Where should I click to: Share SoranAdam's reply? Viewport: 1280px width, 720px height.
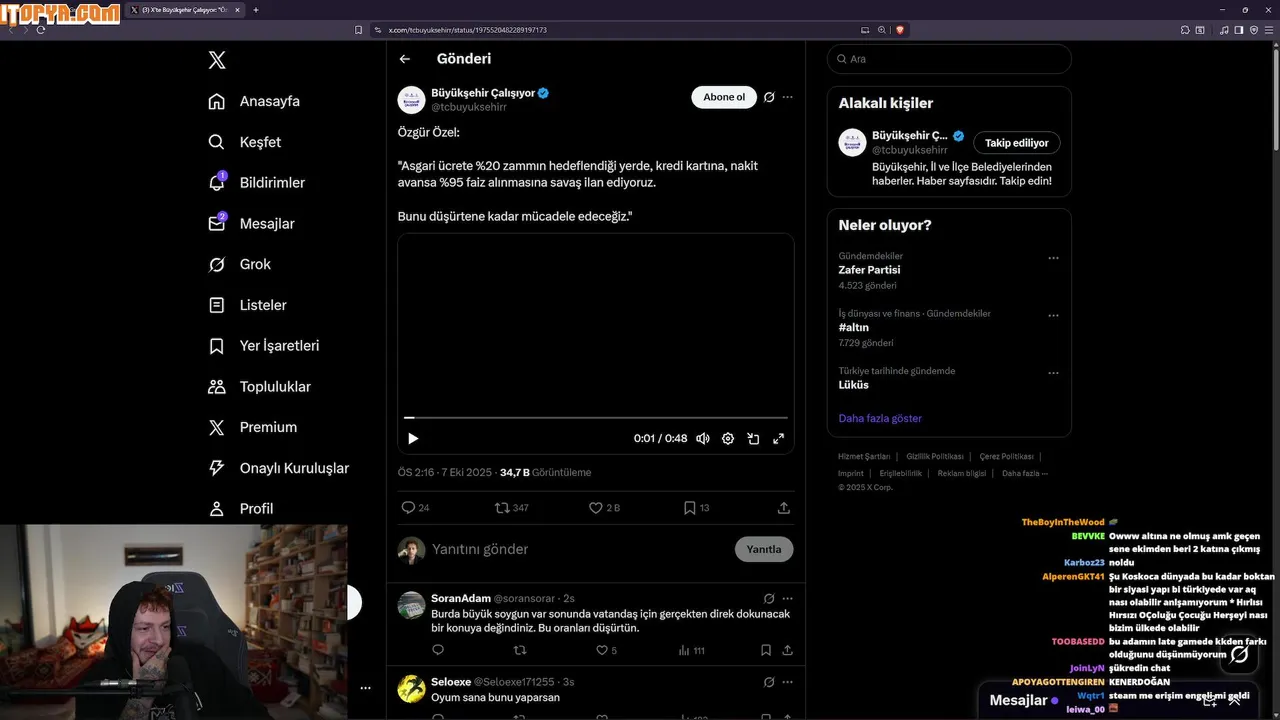(x=787, y=650)
